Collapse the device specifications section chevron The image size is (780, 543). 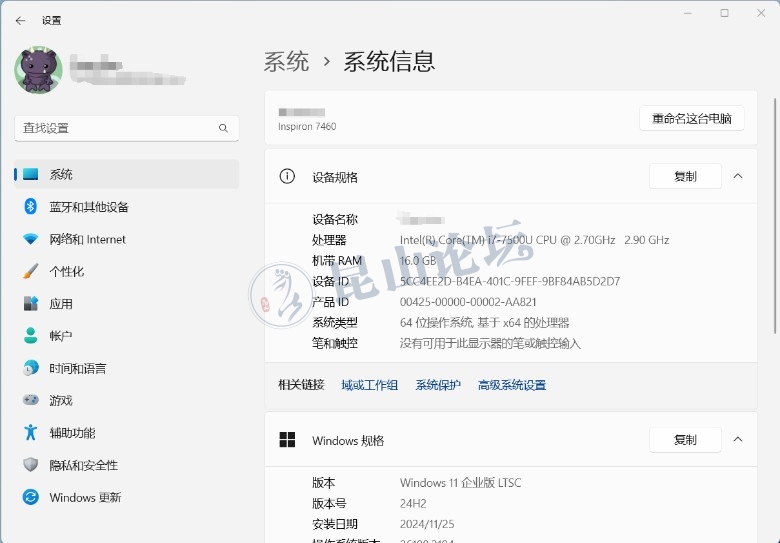(x=738, y=176)
